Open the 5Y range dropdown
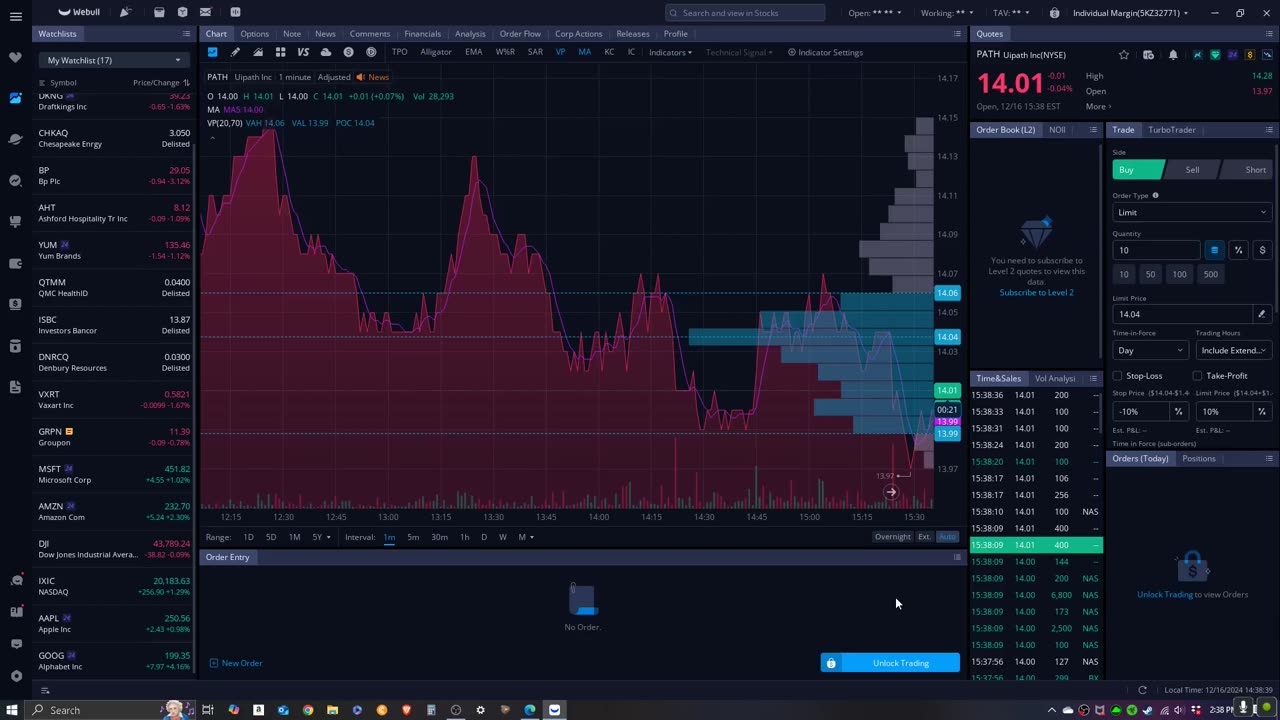This screenshot has height=720, width=1280. [x=321, y=537]
